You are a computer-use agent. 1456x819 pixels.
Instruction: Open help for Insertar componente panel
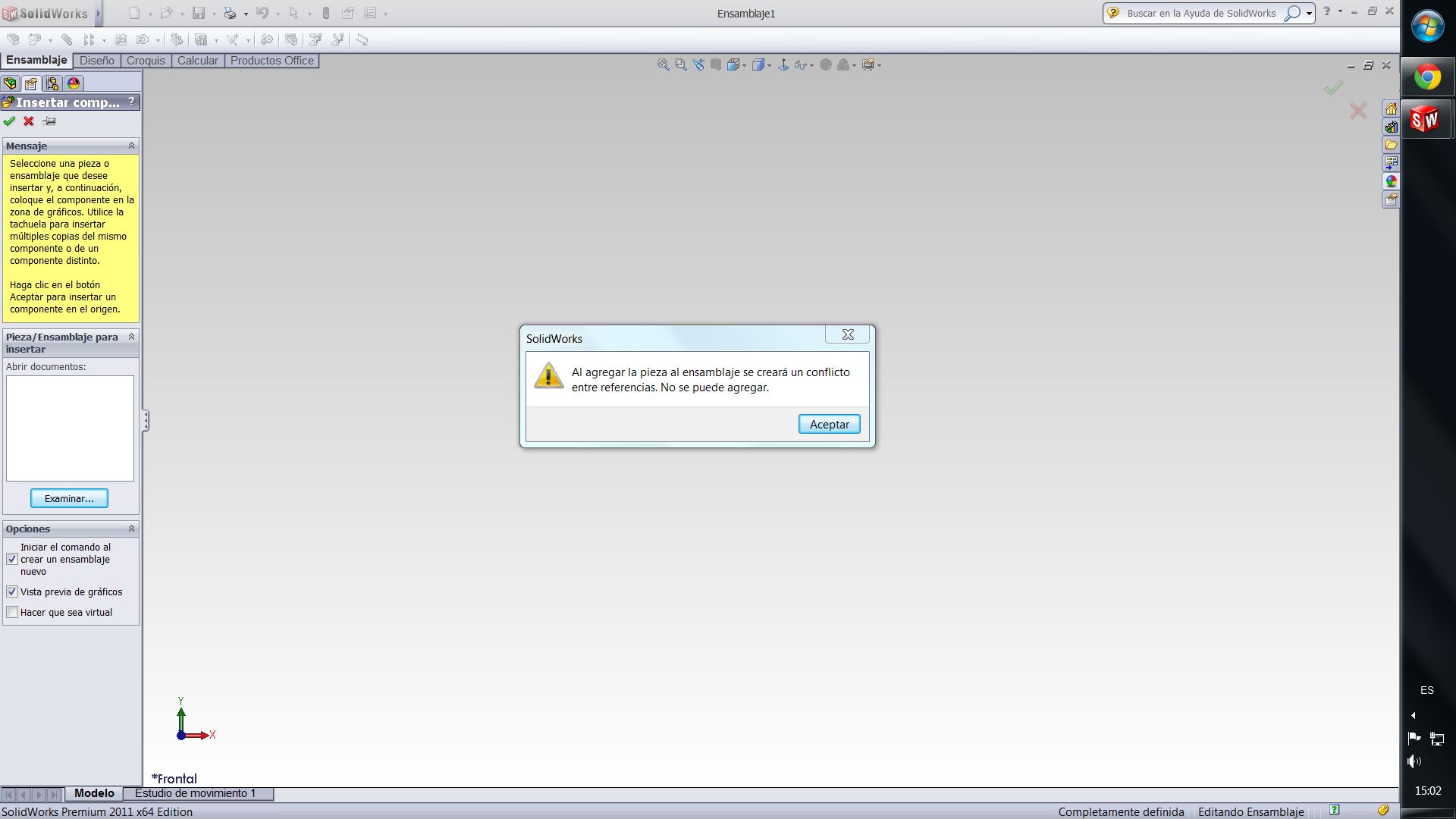tap(131, 102)
